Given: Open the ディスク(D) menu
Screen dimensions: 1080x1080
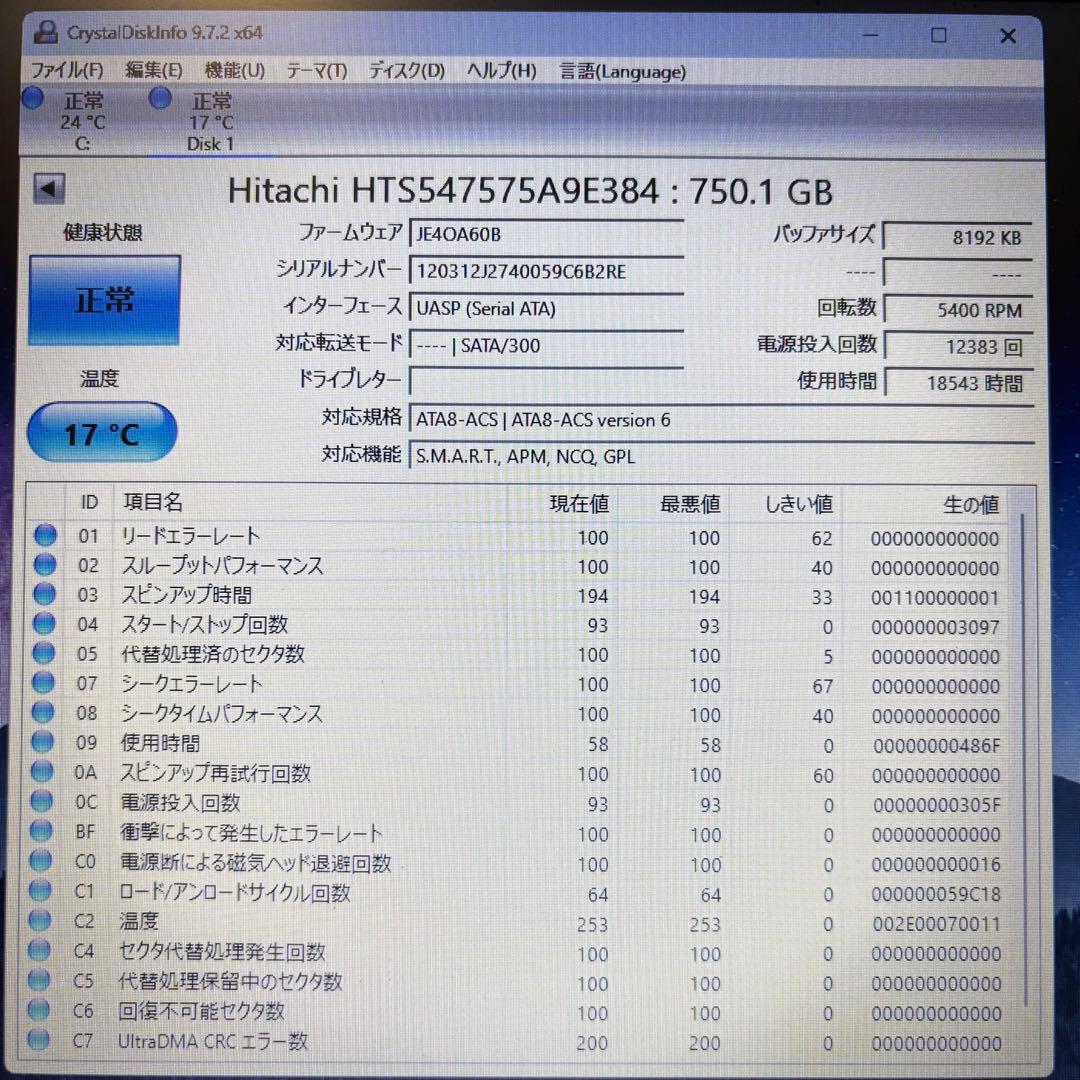Looking at the screenshot, I should click(x=406, y=70).
